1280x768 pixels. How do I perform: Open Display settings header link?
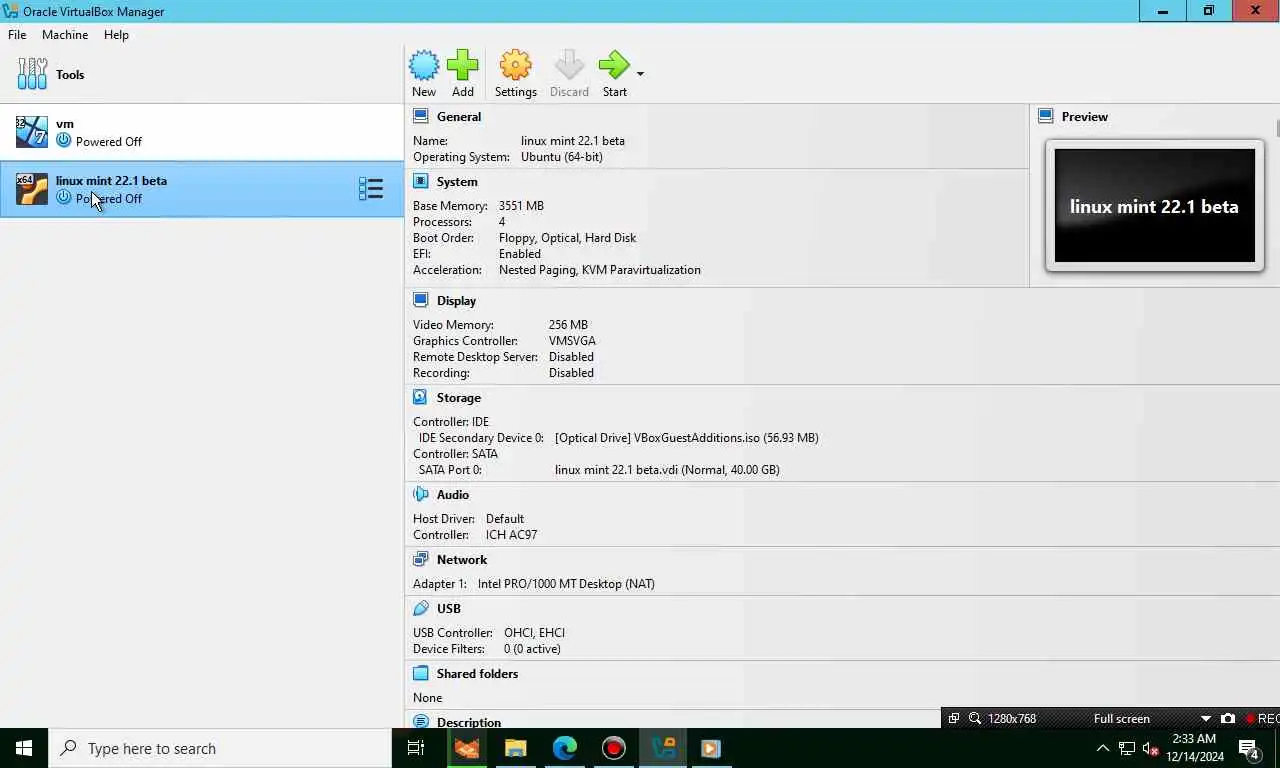(x=456, y=301)
